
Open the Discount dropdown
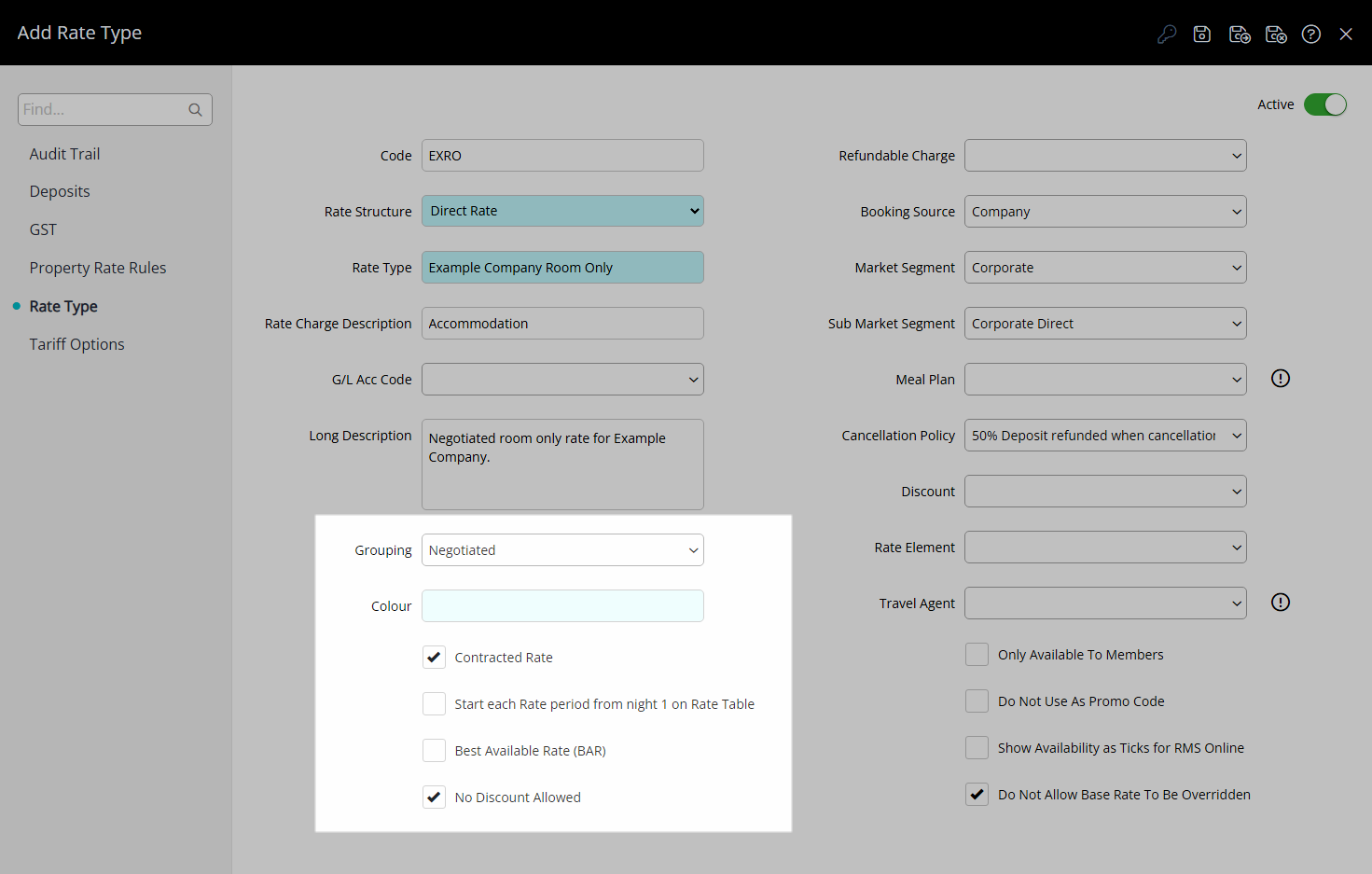click(1105, 492)
